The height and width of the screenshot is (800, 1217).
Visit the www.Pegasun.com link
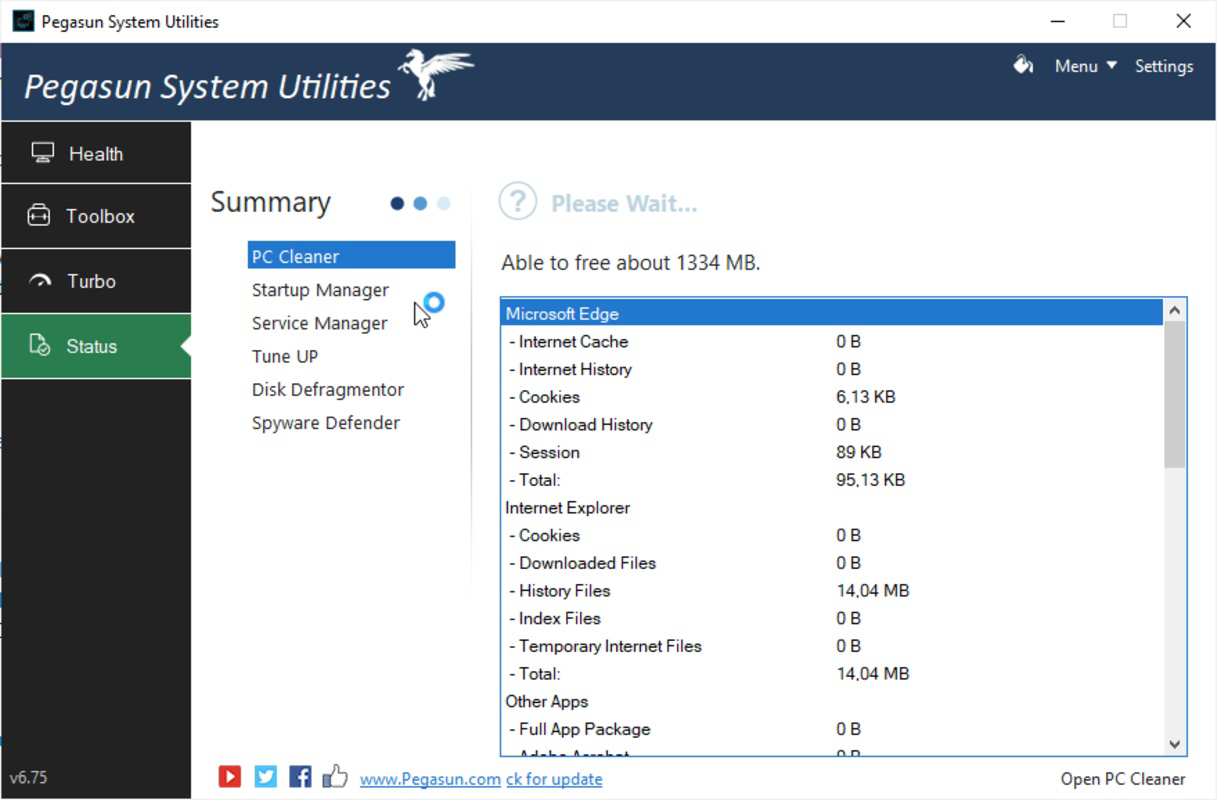click(430, 779)
